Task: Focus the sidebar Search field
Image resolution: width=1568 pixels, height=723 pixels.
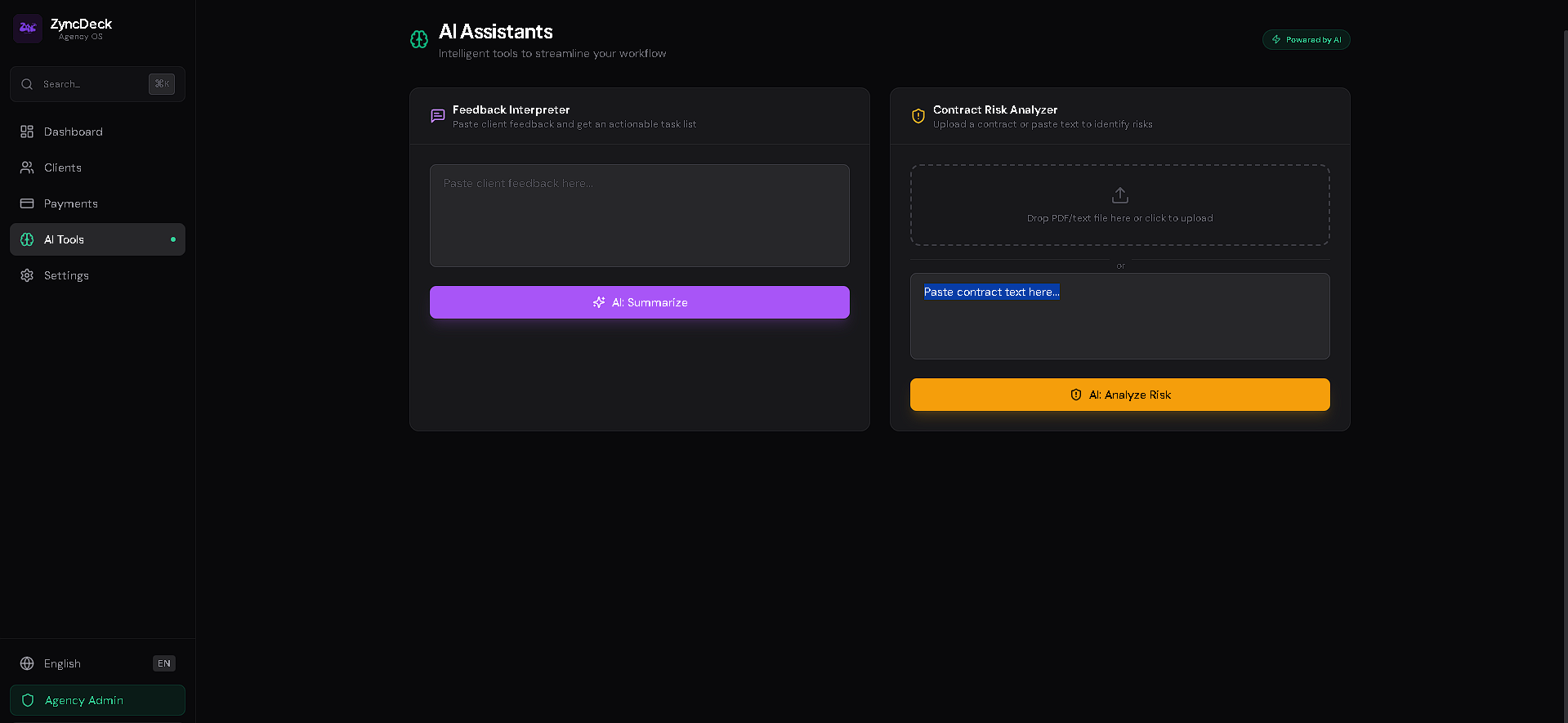Action: 97,84
